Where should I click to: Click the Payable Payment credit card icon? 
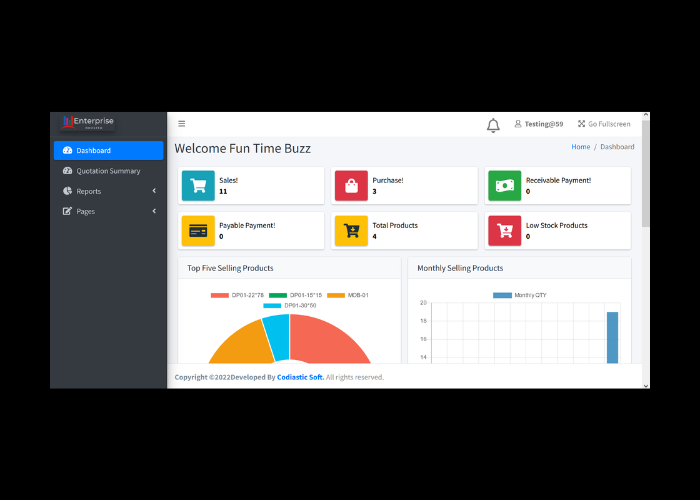click(198, 231)
